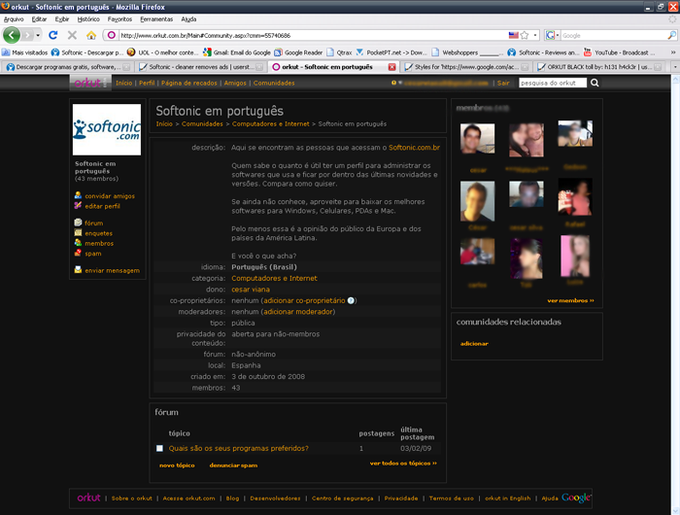Switch to the Descargar programas gratis tab
The image size is (680, 515).
click(68, 67)
